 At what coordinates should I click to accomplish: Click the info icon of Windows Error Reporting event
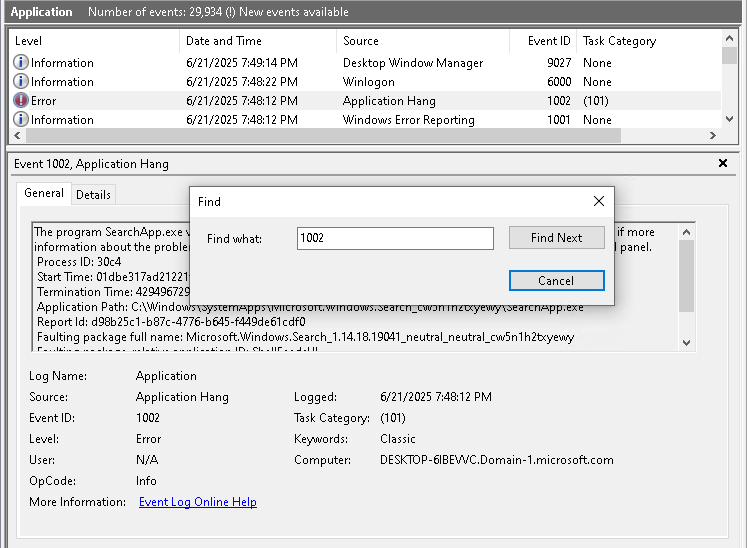click(x=20, y=120)
